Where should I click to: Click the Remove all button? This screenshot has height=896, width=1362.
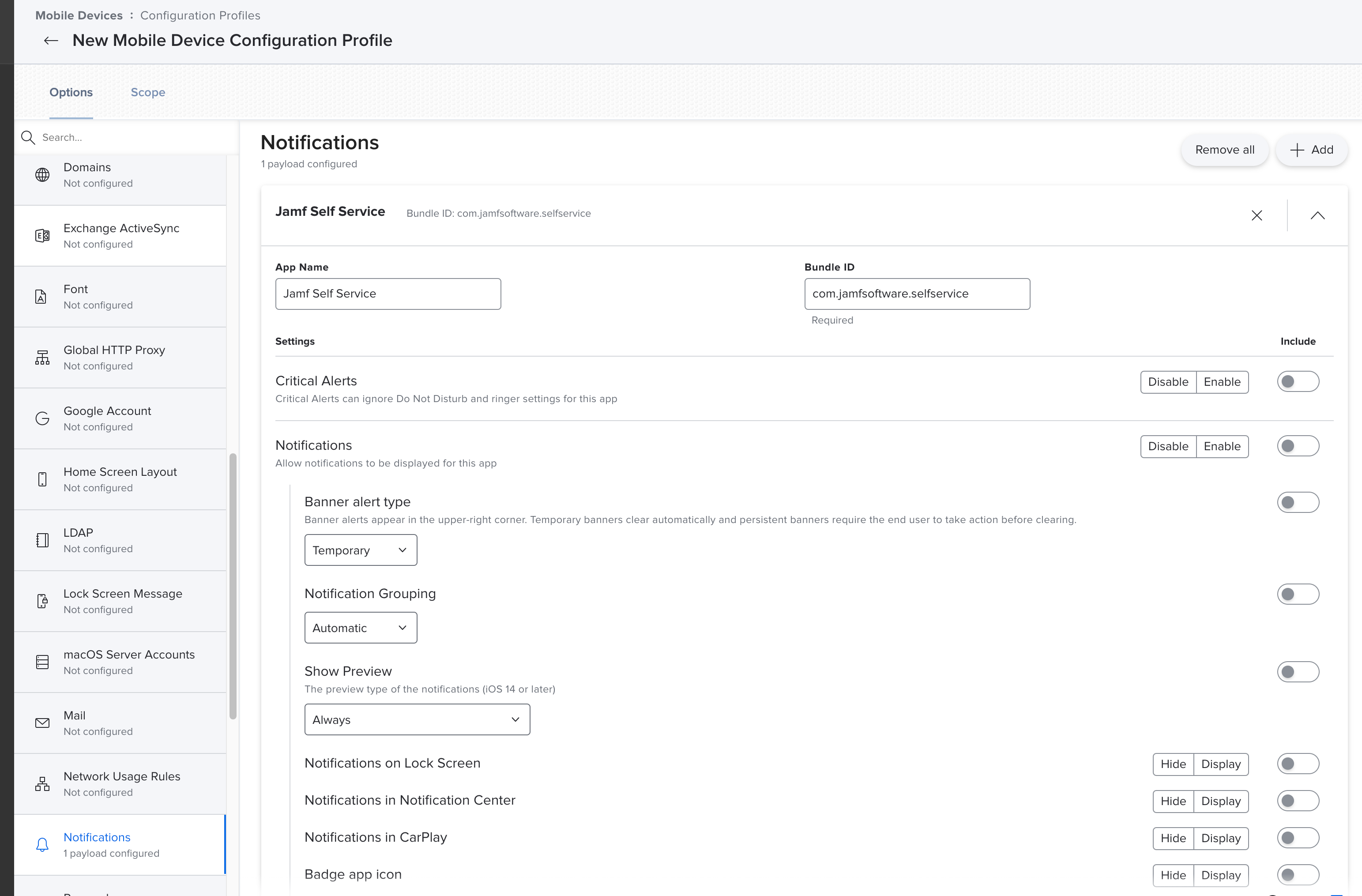tap(1225, 150)
